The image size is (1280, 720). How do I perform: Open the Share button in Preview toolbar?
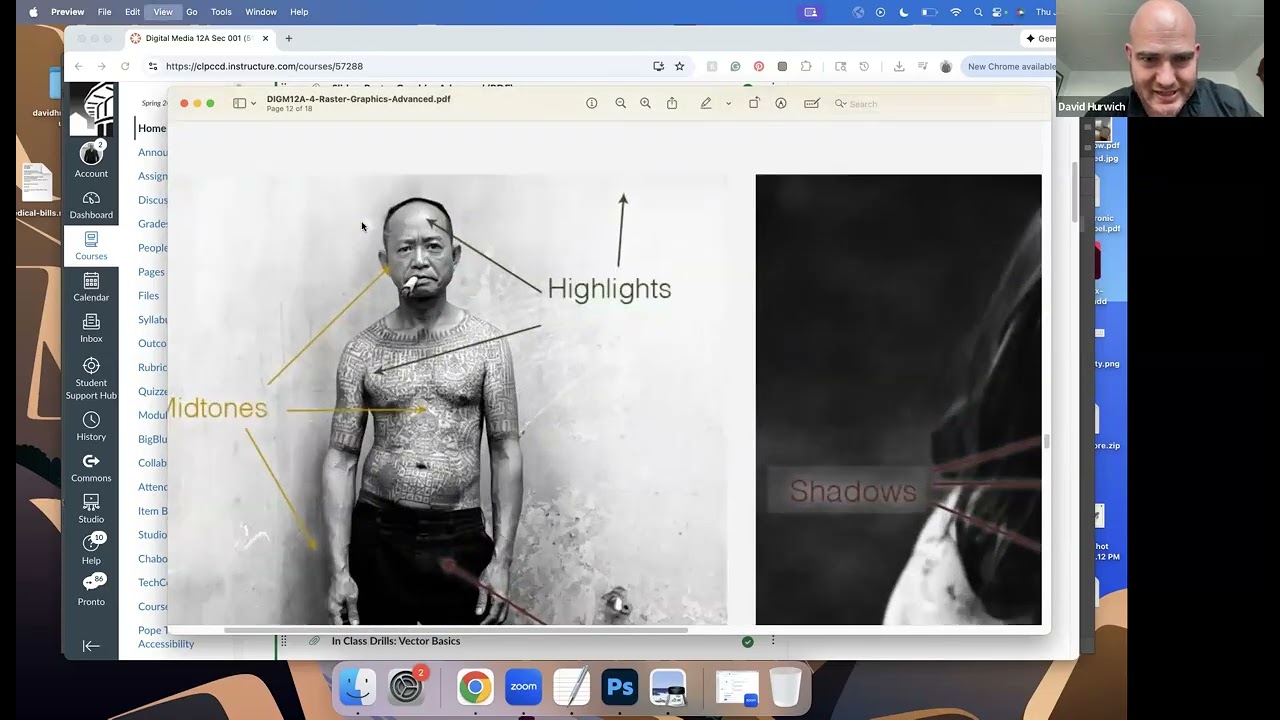[x=672, y=103]
